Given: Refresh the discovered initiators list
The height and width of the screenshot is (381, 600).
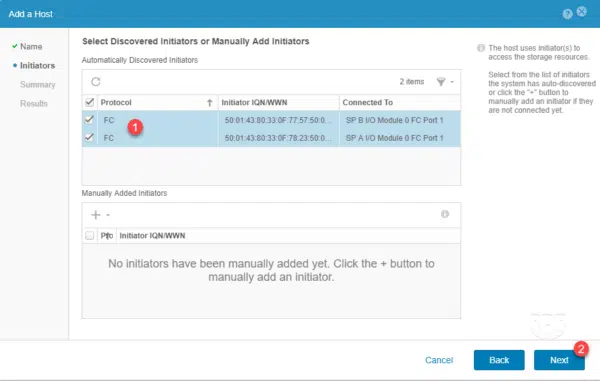Looking at the screenshot, I should (x=96, y=81).
